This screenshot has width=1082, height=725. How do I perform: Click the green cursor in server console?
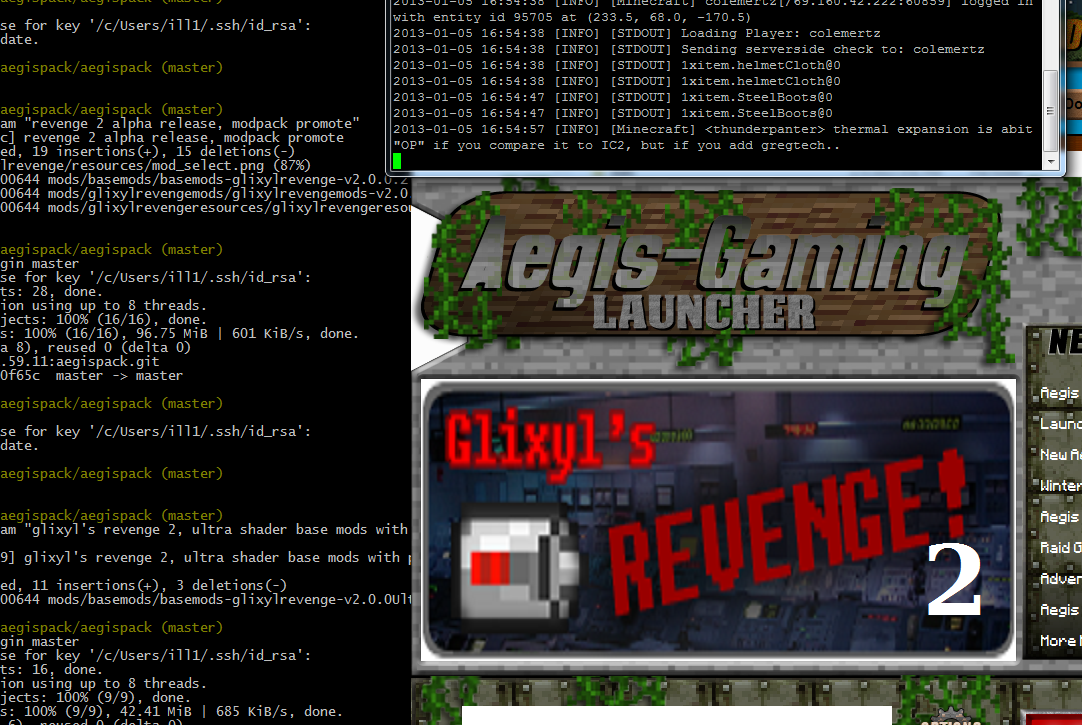pos(397,161)
